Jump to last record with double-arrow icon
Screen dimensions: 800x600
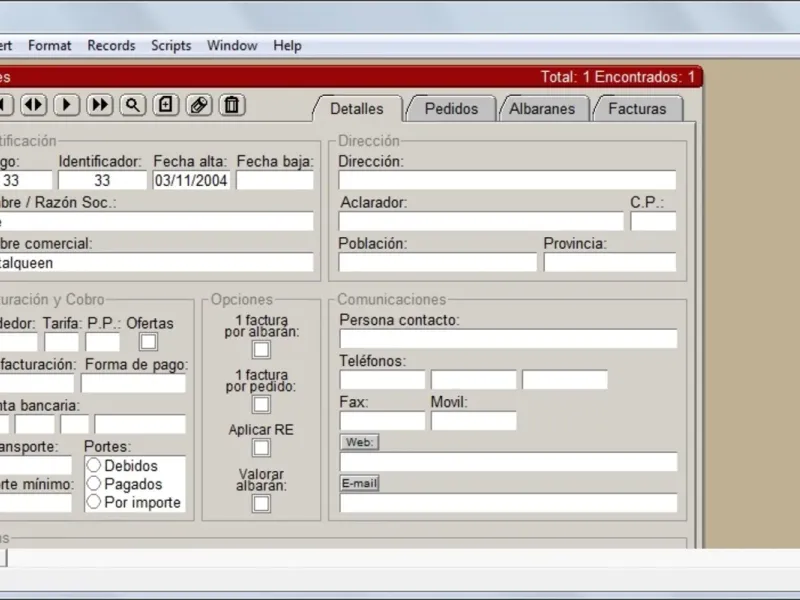pyautogui.click(x=99, y=105)
